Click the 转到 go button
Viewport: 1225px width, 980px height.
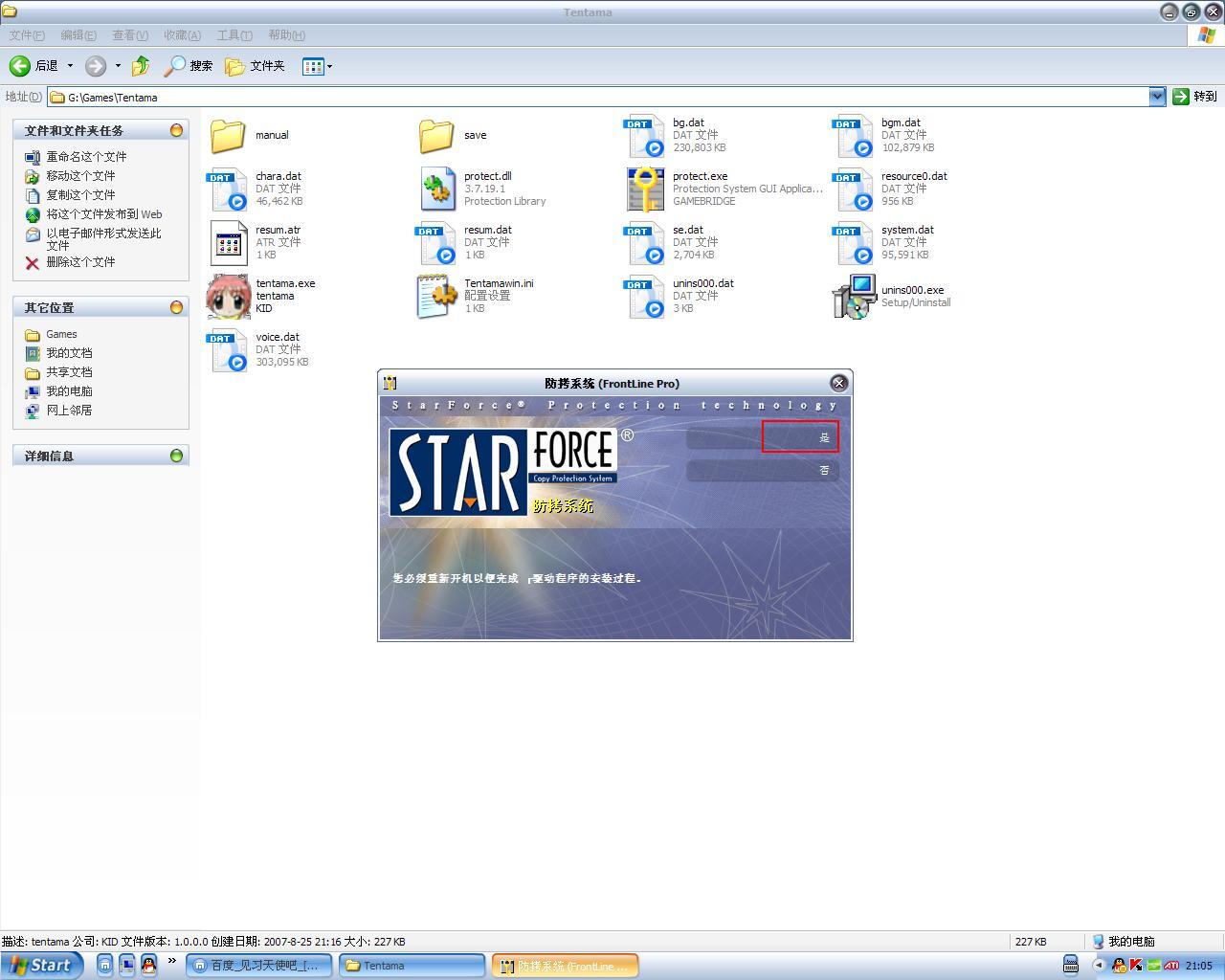[1194, 97]
